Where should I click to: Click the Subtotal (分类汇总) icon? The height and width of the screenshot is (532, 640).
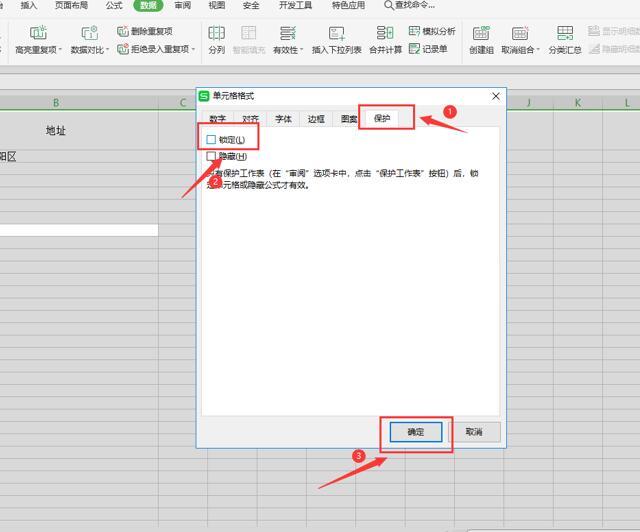coord(565,33)
